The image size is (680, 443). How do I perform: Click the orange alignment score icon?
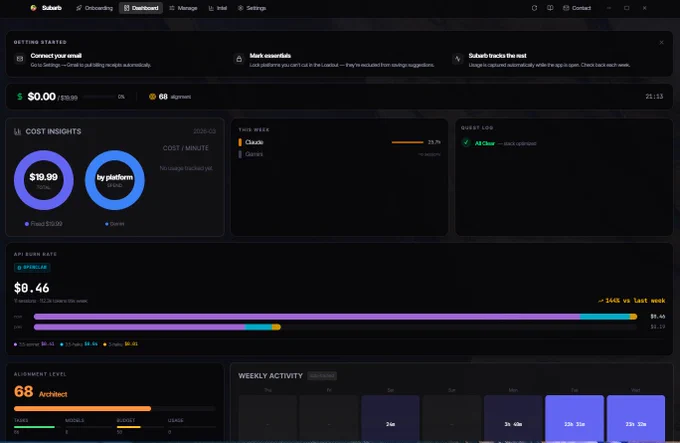click(x=152, y=97)
